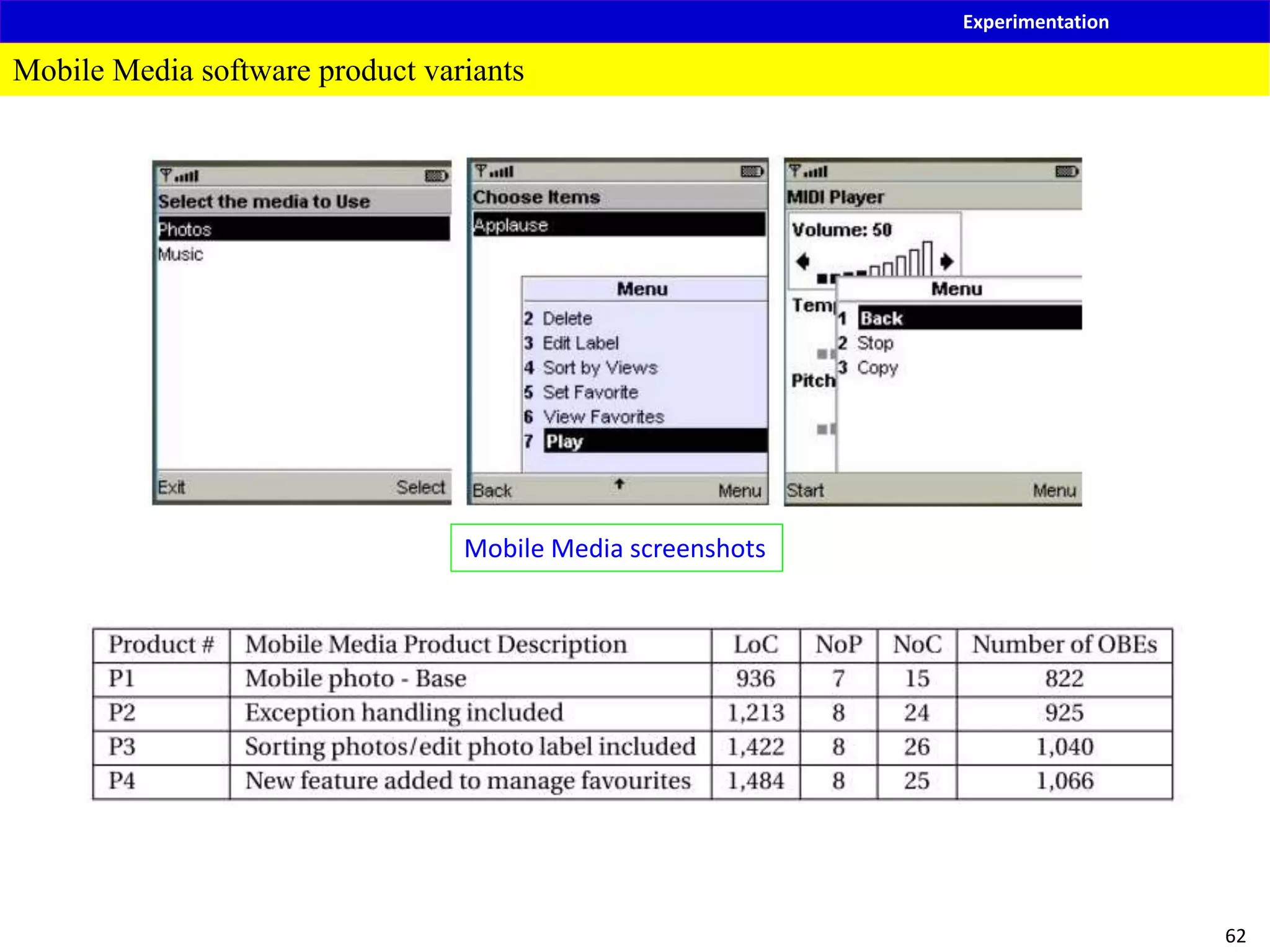1270x952 pixels.
Task: Click the 1,066 OBEs value
Action: click(x=1065, y=782)
